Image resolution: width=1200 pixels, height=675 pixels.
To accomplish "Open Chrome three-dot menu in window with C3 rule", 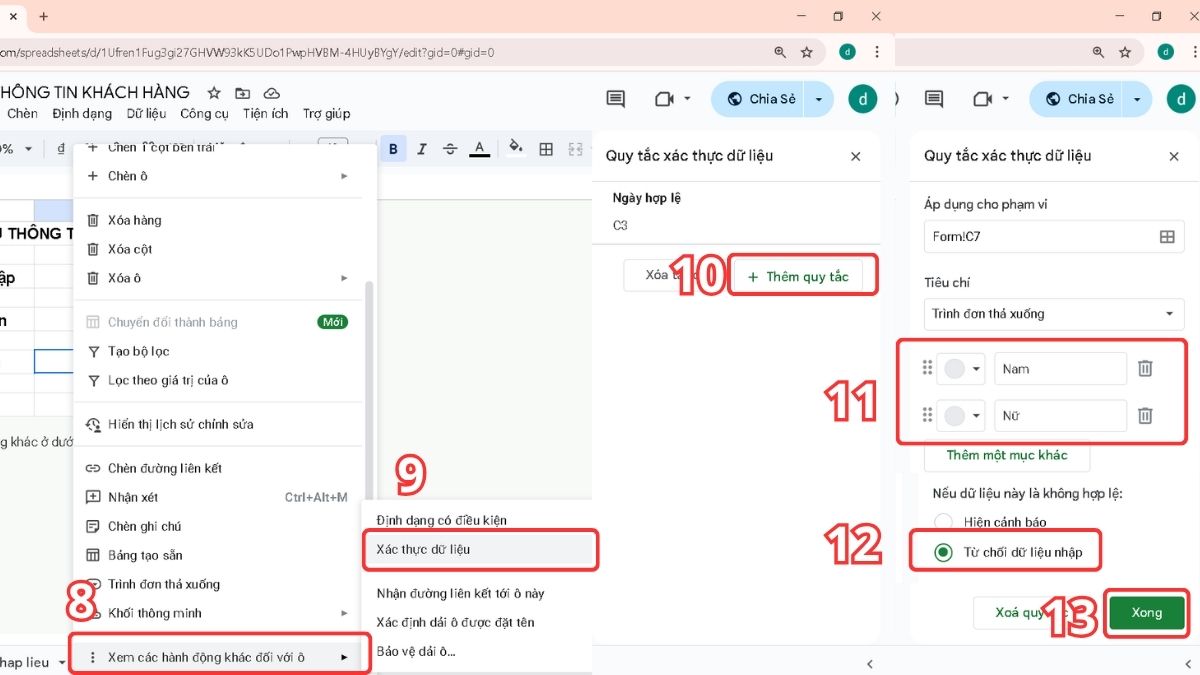I will (877, 52).
